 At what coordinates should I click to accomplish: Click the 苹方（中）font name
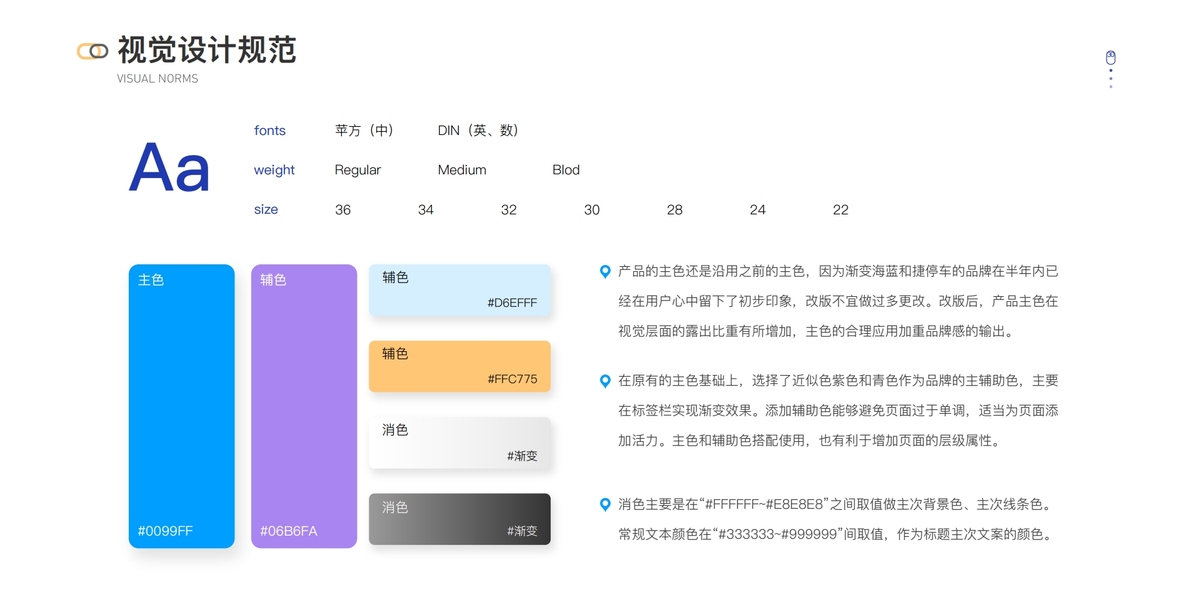click(x=364, y=130)
